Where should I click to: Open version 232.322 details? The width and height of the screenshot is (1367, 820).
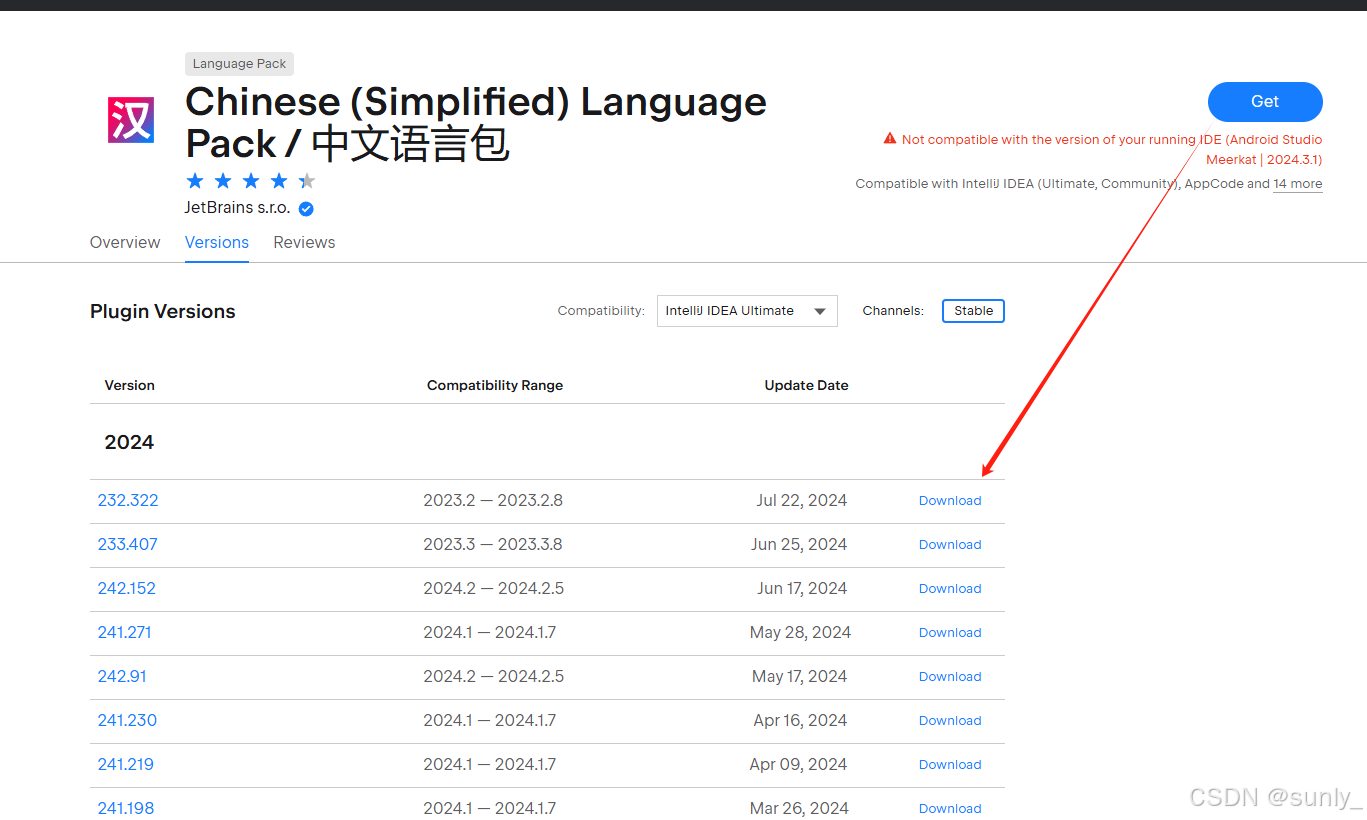pyautogui.click(x=128, y=500)
